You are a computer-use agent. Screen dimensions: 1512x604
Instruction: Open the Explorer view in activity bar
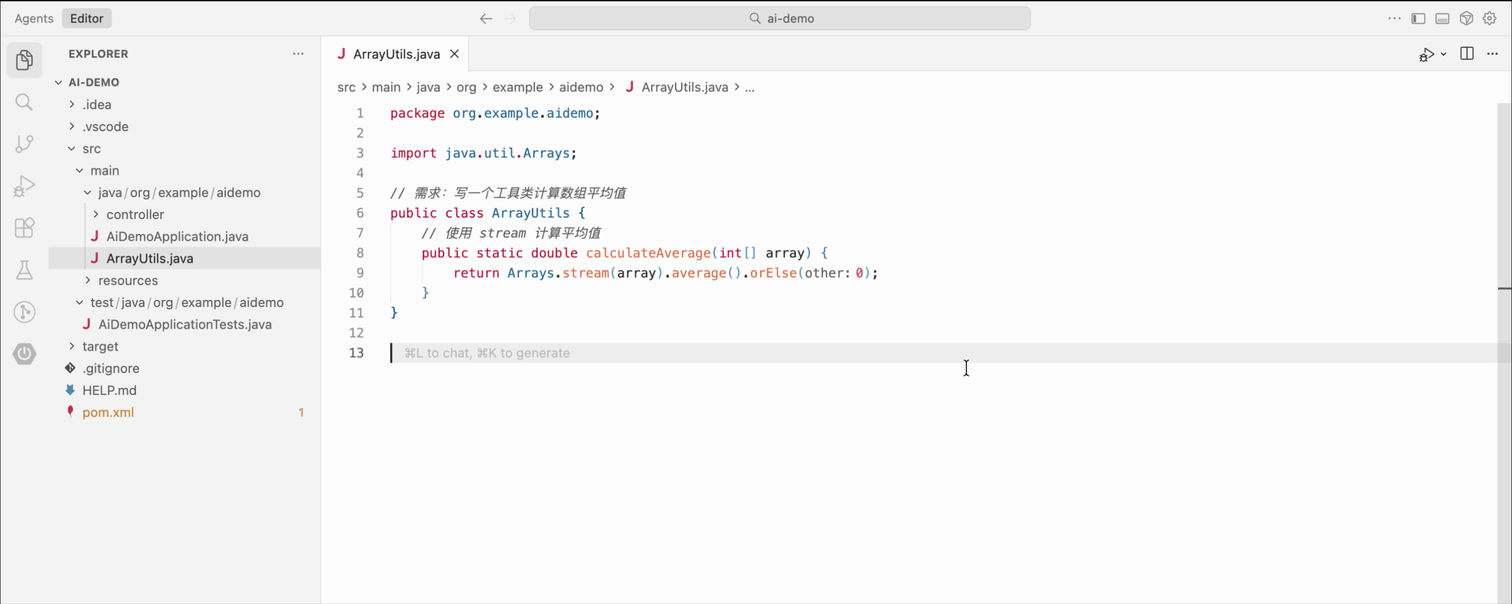click(x=24, y=60)
